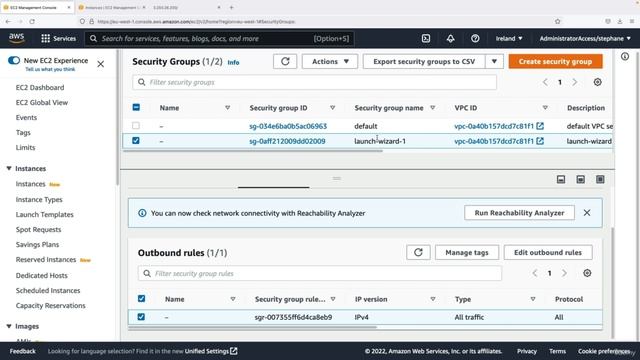Sort by VPC ID column

(x=545, y=108)
